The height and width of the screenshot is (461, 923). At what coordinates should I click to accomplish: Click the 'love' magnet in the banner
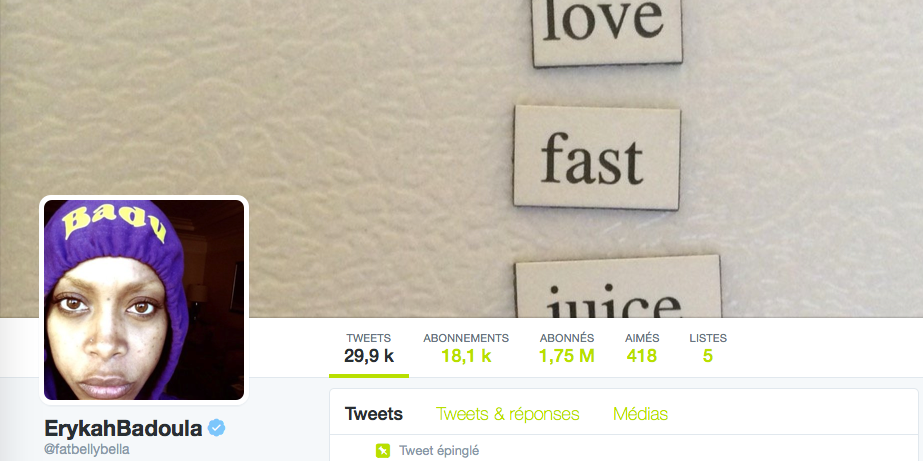coord(607,32)
